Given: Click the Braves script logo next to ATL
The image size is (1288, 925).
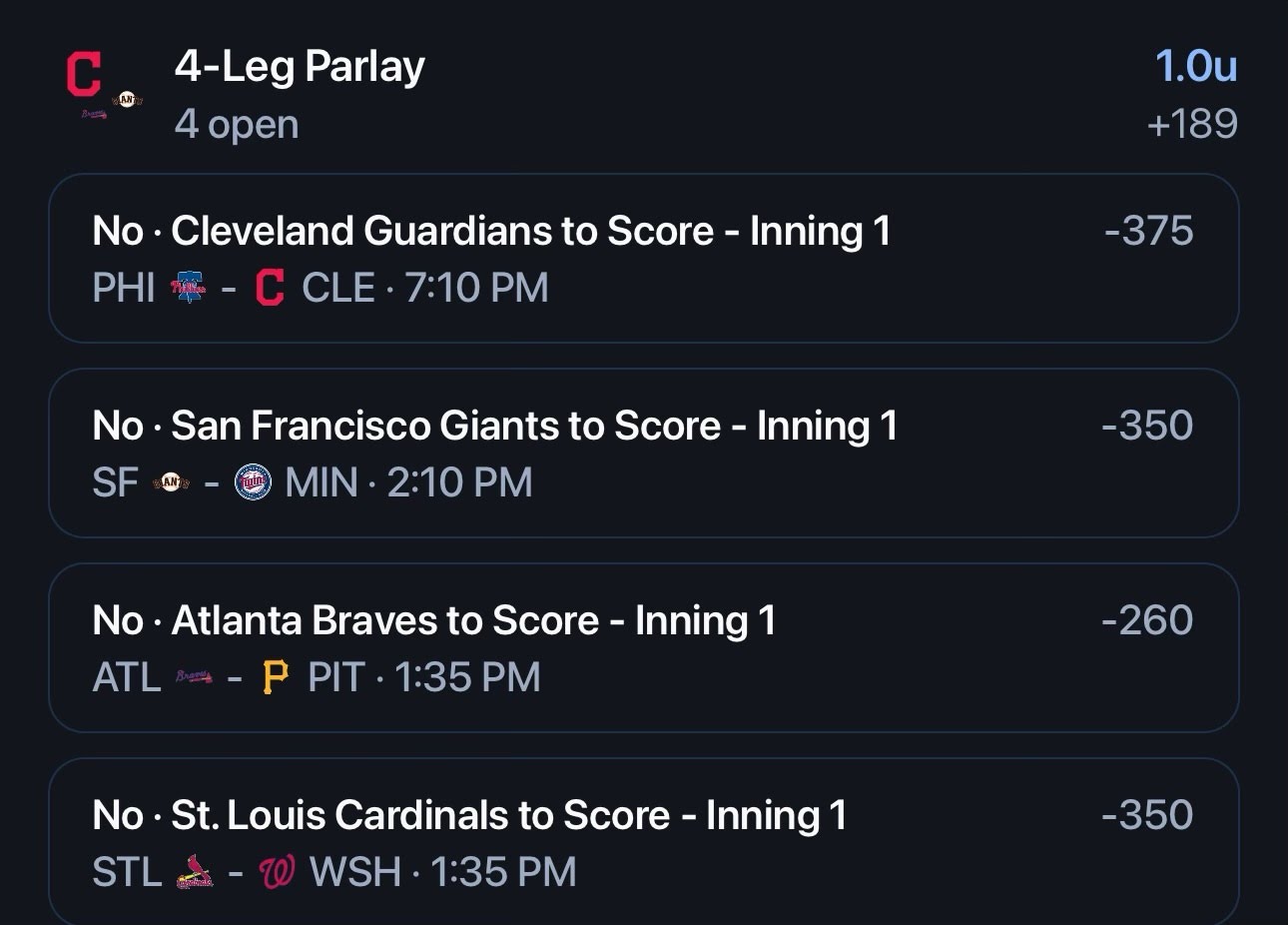Looking at the screenshot, I should pyautogui.click(x=194, y=677).
